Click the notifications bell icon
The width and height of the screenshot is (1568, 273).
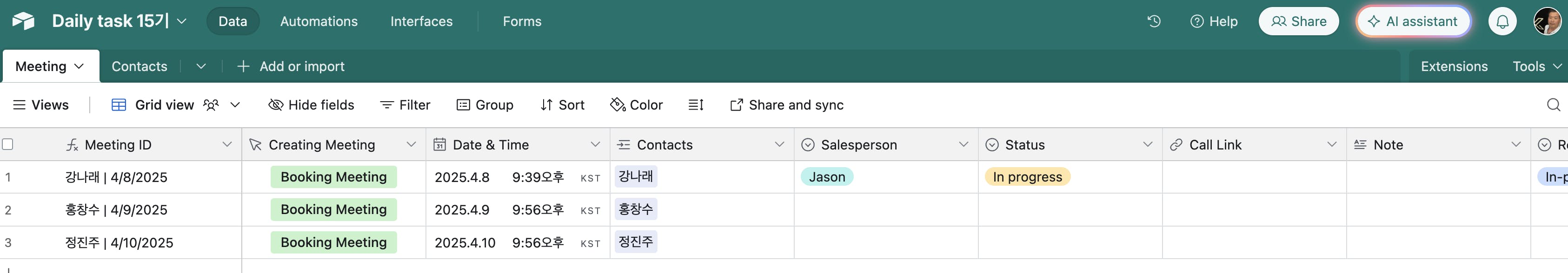tap(1502, 21)
